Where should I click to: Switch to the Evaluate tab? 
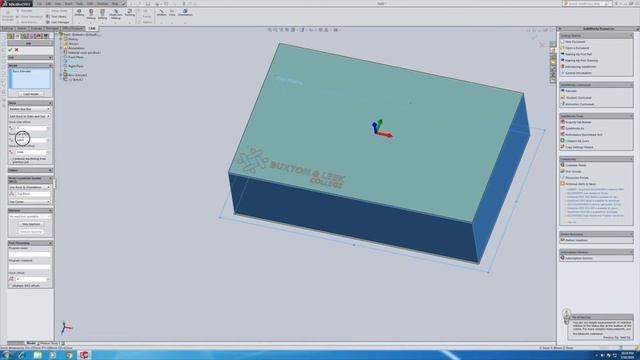[x=37, y=29]
